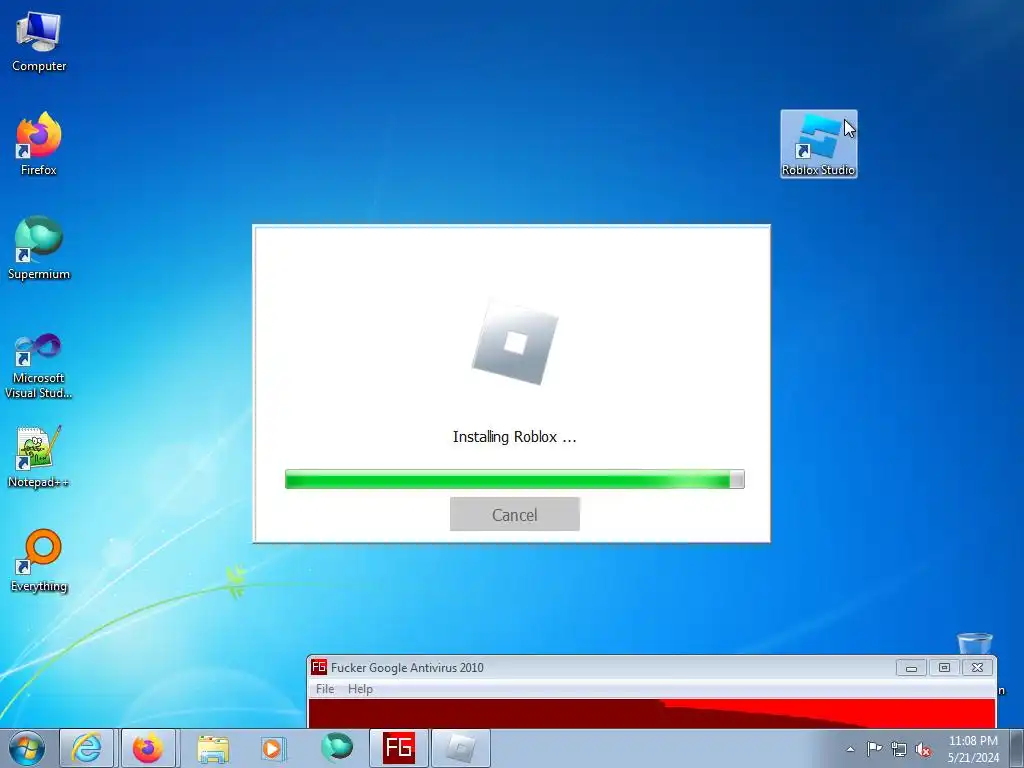Click the muted volume tray icon
Screen dimensions: 1024x768
tap(923, 749)
